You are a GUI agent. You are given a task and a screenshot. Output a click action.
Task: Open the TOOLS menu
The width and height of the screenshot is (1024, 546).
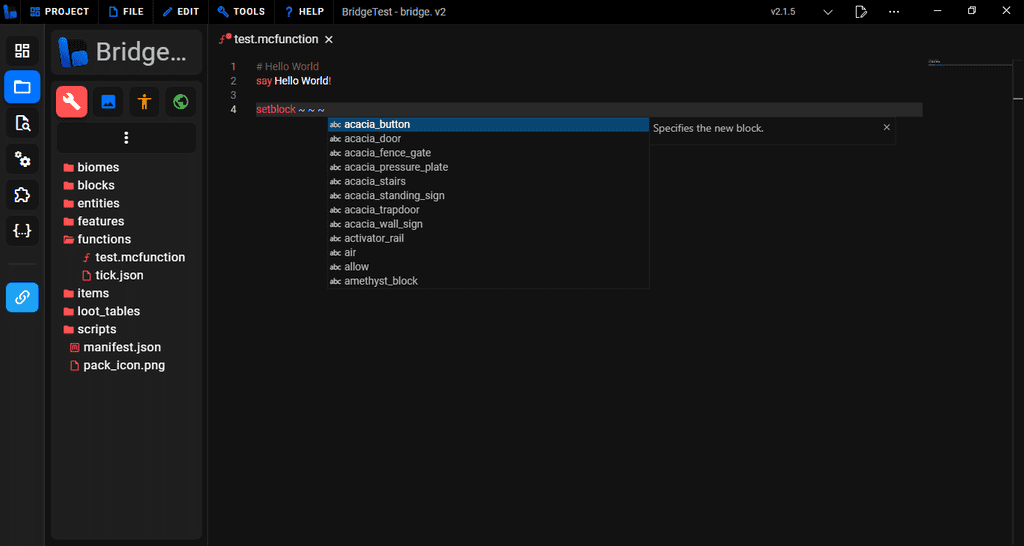click(241, 12)
